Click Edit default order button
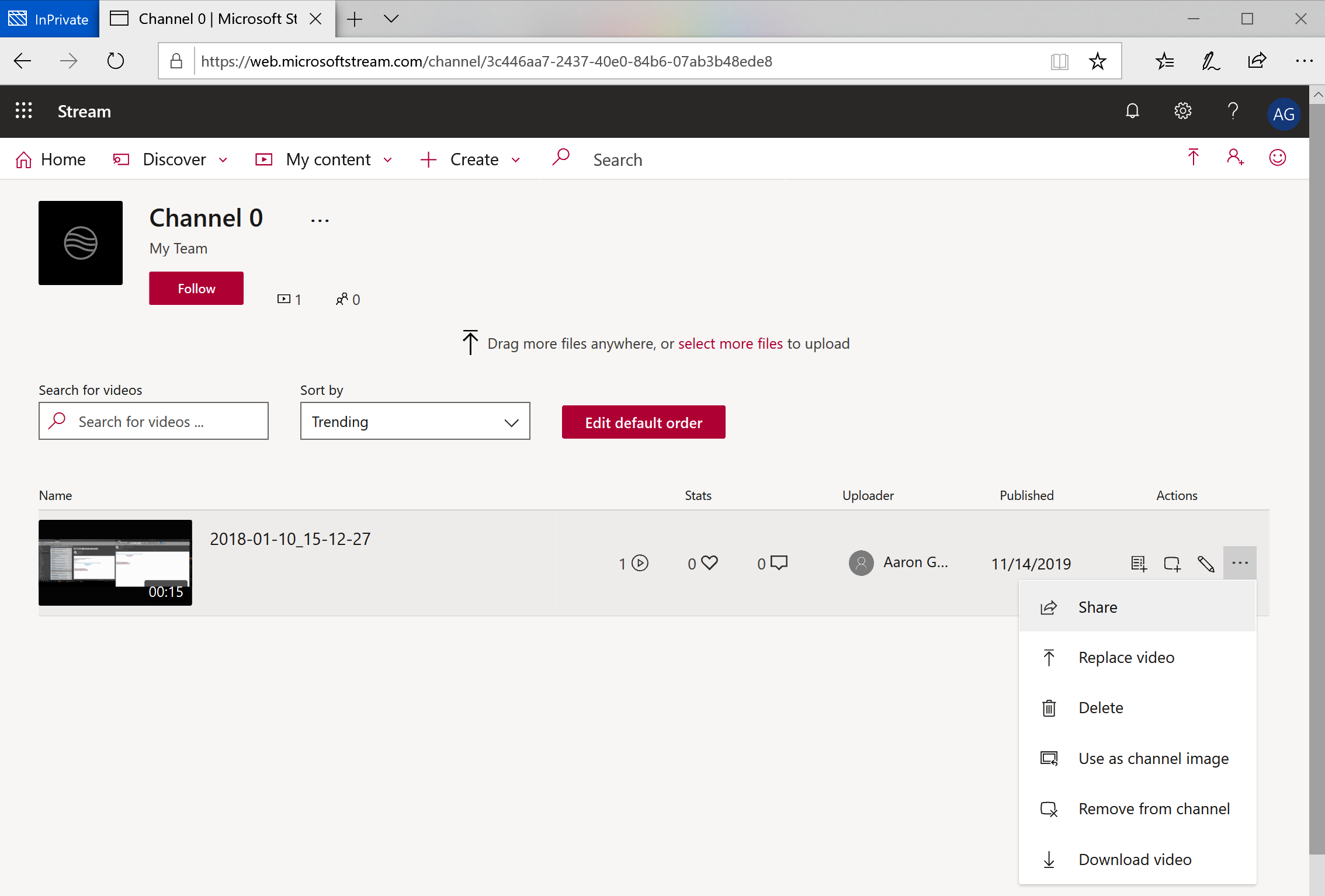 (643, 422)
